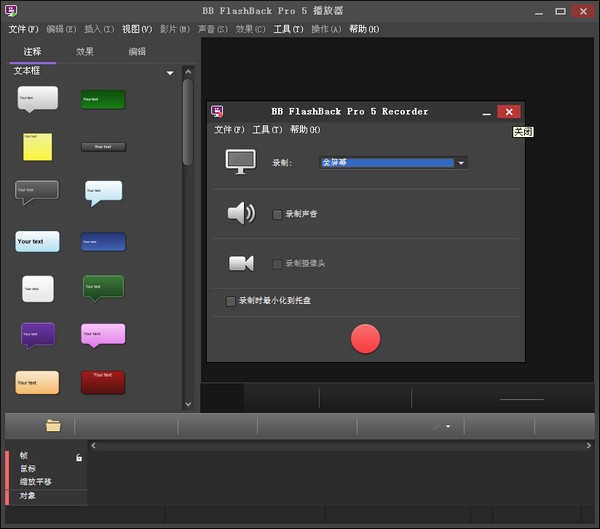
Task: Switch to the 编辑 tab in the left panel
Action: click(x=137, y=51)
